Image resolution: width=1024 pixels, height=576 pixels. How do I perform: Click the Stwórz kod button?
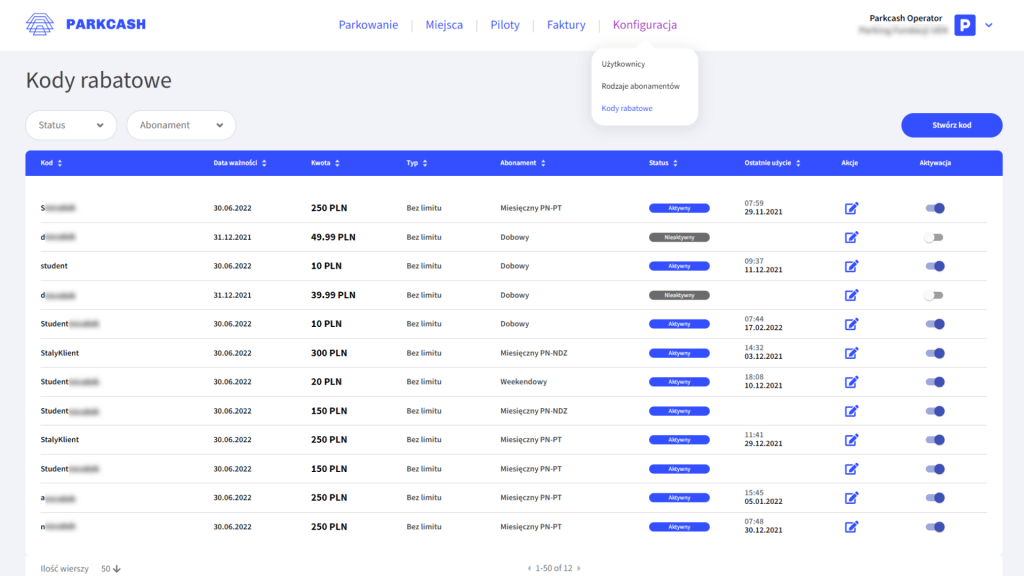[x=951, y=125]
